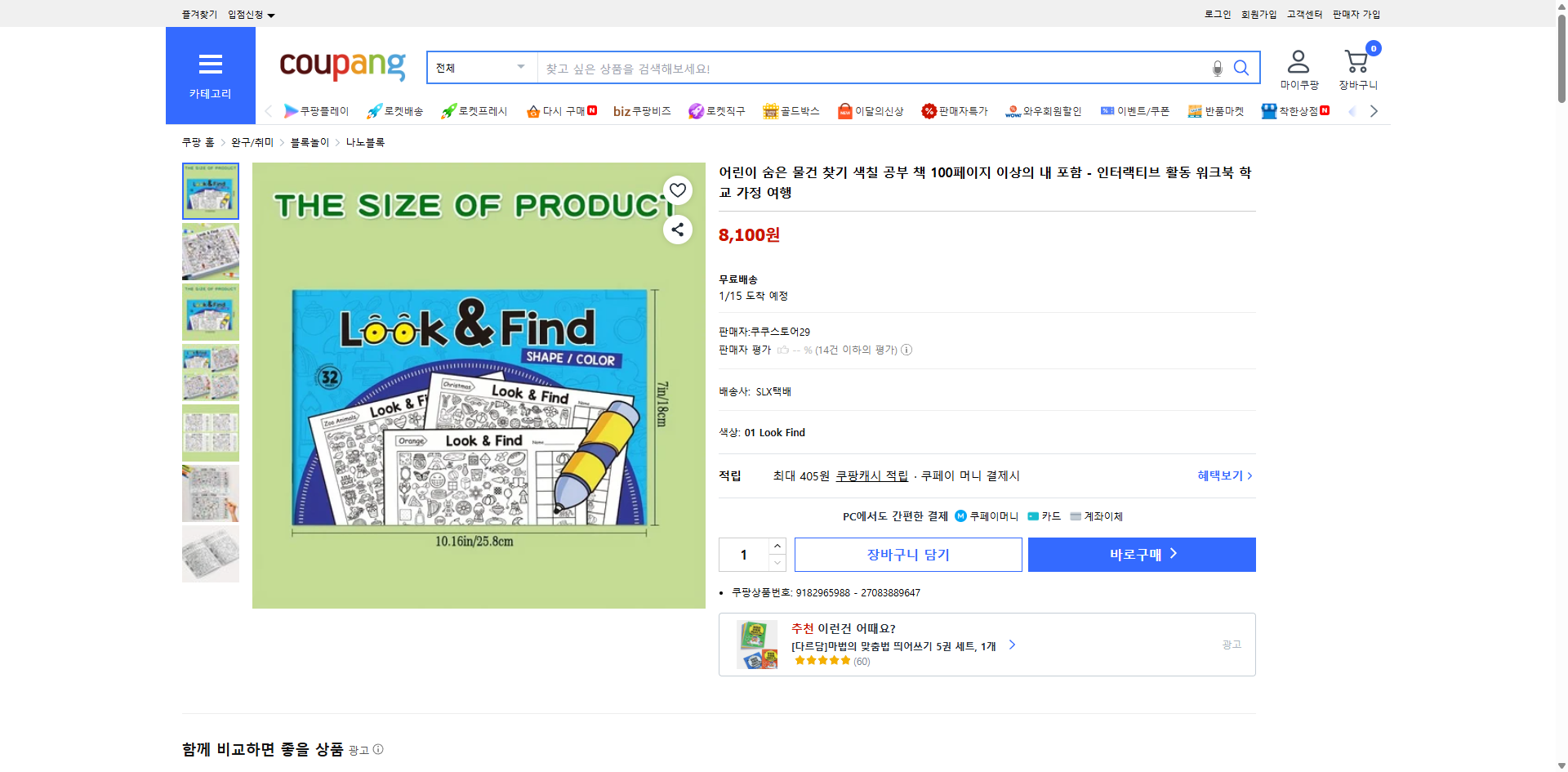Viewport: 1568px width, 772px height.
Task: Select the second product image thumbnail
Action: point(210,252)
